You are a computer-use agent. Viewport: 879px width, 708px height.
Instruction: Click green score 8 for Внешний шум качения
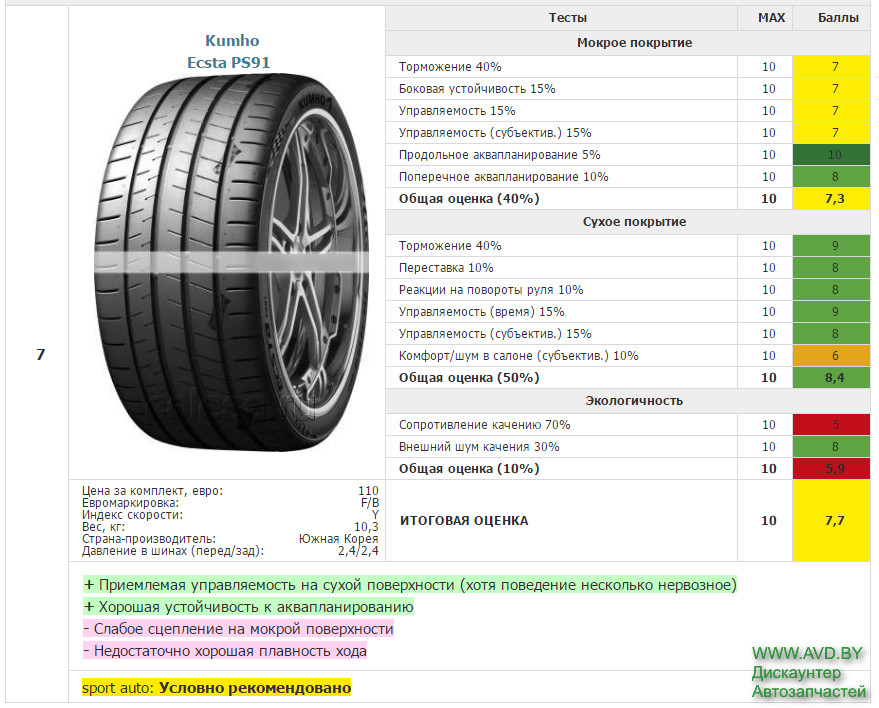831,446
